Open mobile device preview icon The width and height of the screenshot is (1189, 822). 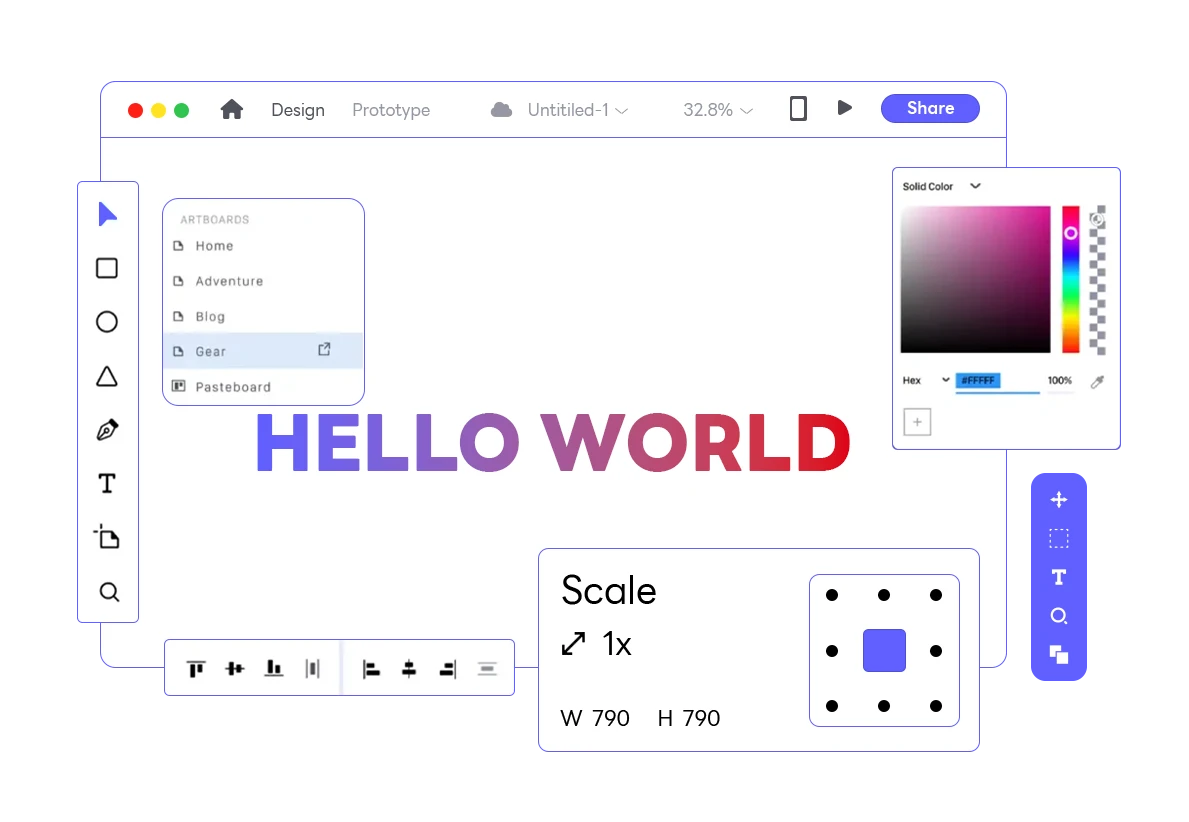[x=798, y=108]
